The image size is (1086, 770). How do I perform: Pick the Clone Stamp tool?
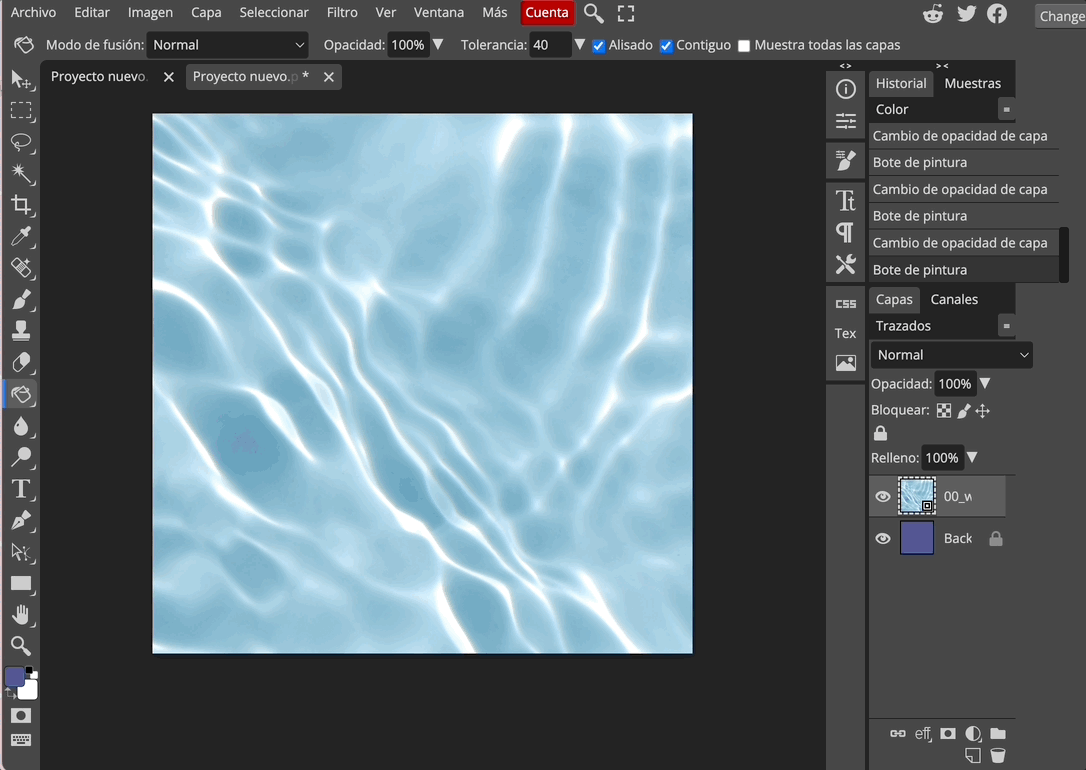(20, 331)
